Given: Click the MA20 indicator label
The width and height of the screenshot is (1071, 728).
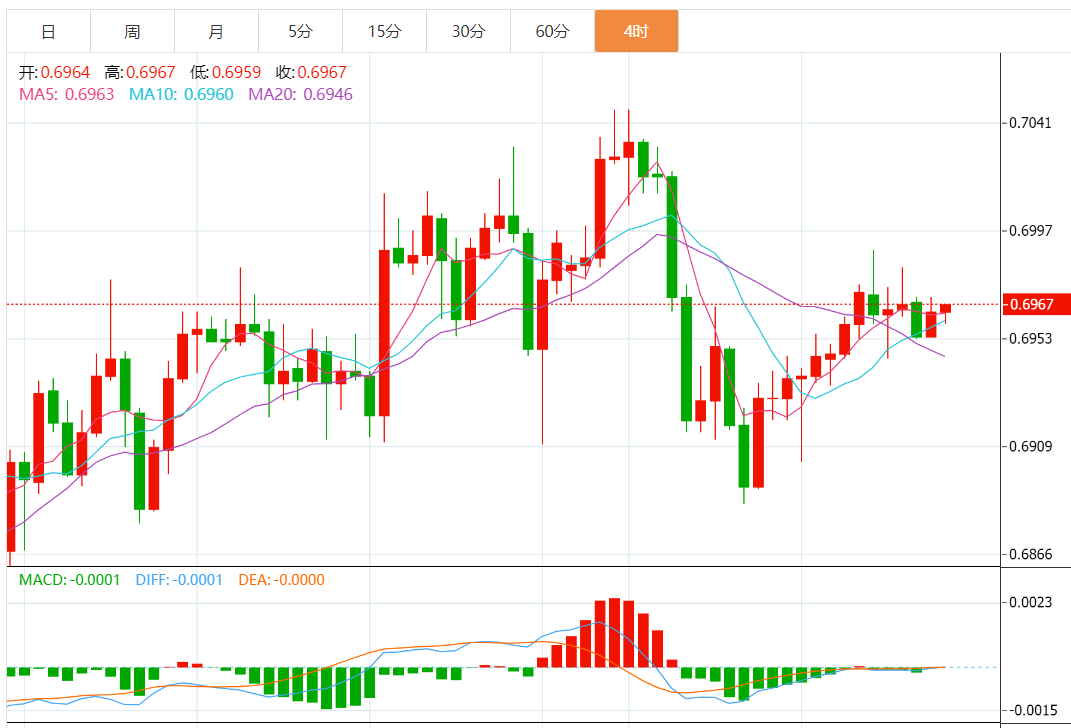Looking at the screenshot, I should click(300, 94).
